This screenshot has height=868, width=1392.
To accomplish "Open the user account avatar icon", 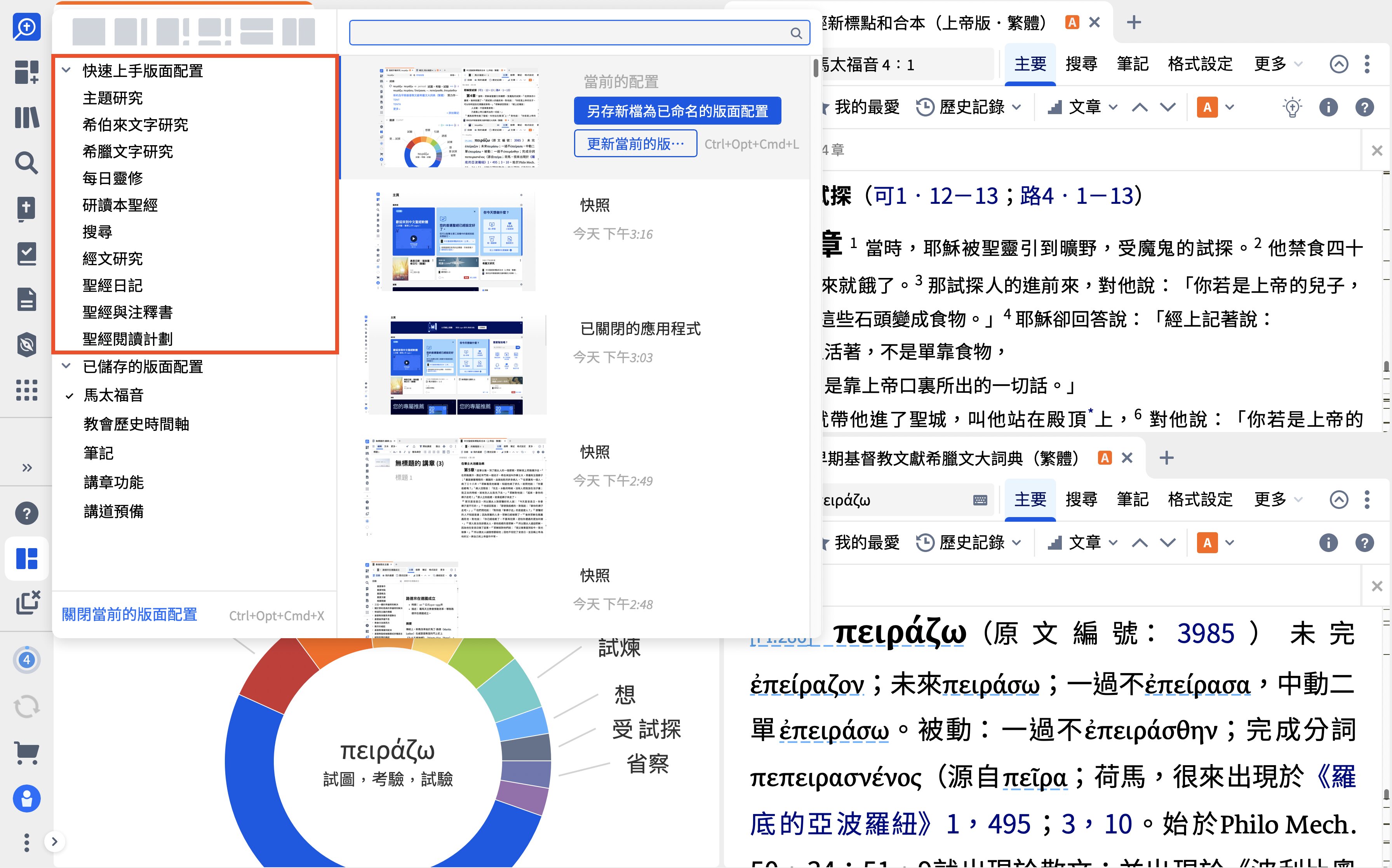I will click(x=26, y=799).
